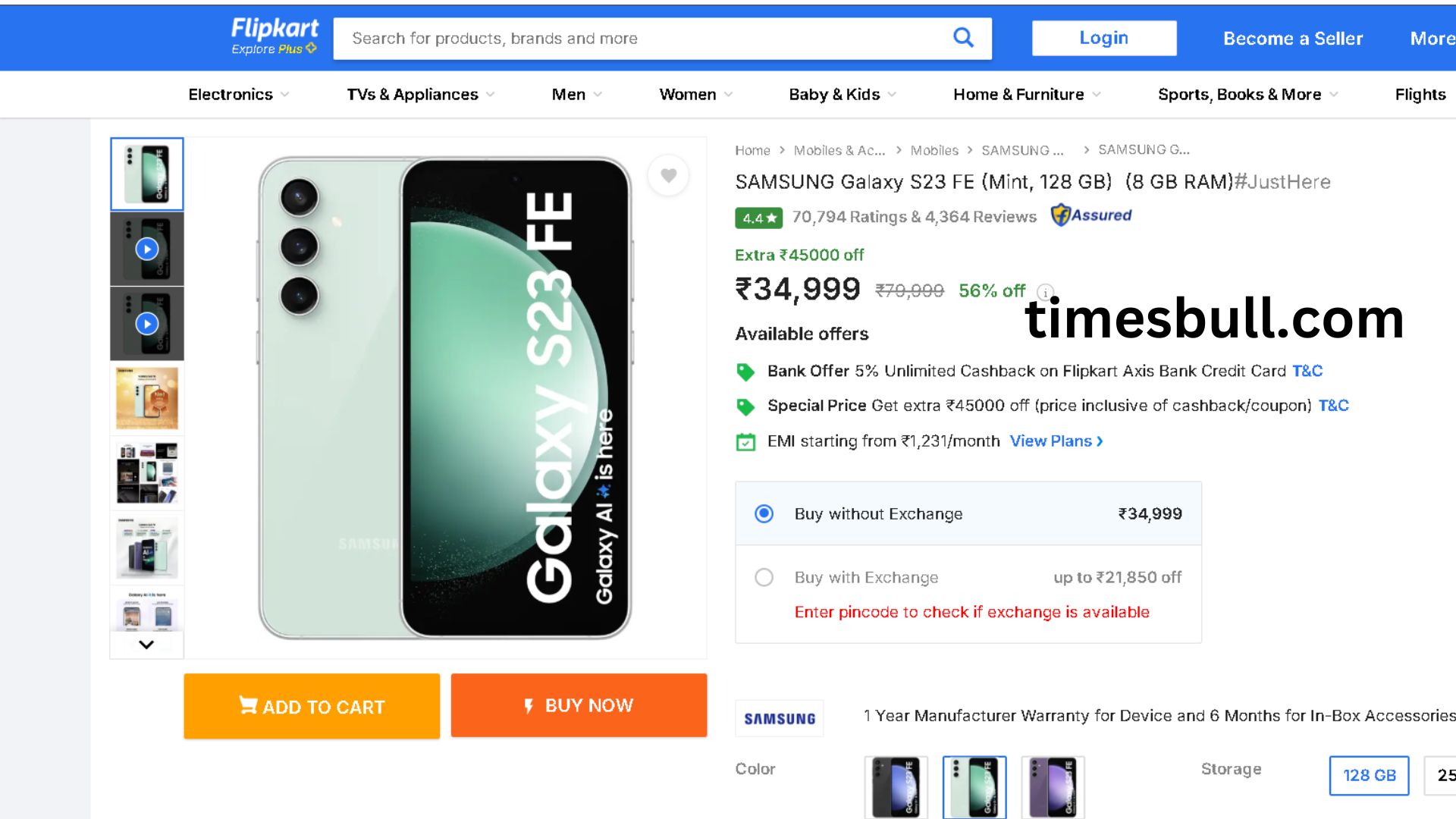Expand the Electronics category dropdown
This screenshot has height=819, width=1456.
pos(238,95)
